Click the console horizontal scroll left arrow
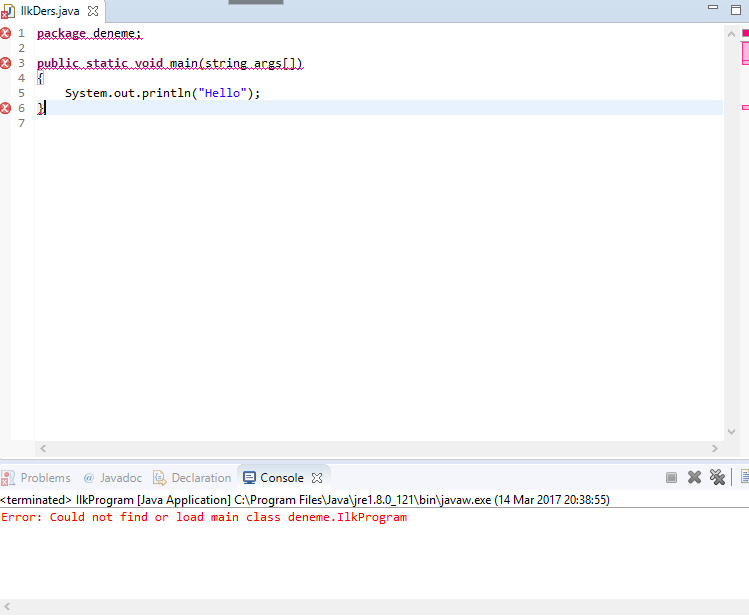 (7, 607)
